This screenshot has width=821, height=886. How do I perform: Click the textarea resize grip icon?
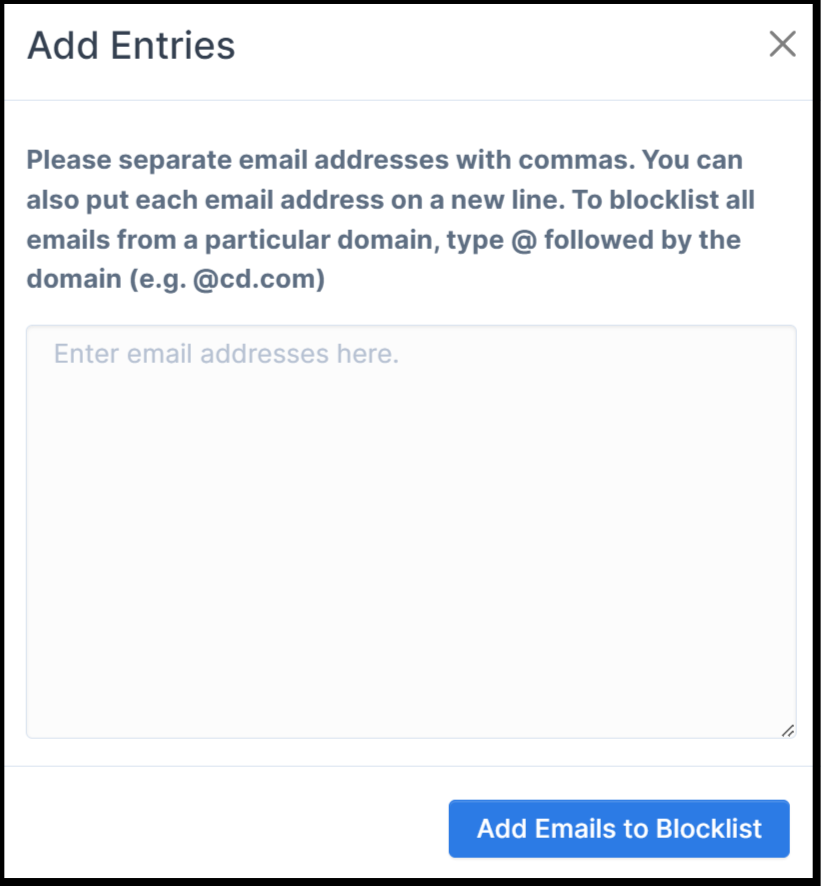pyautogui.click(x=787, y=730)
